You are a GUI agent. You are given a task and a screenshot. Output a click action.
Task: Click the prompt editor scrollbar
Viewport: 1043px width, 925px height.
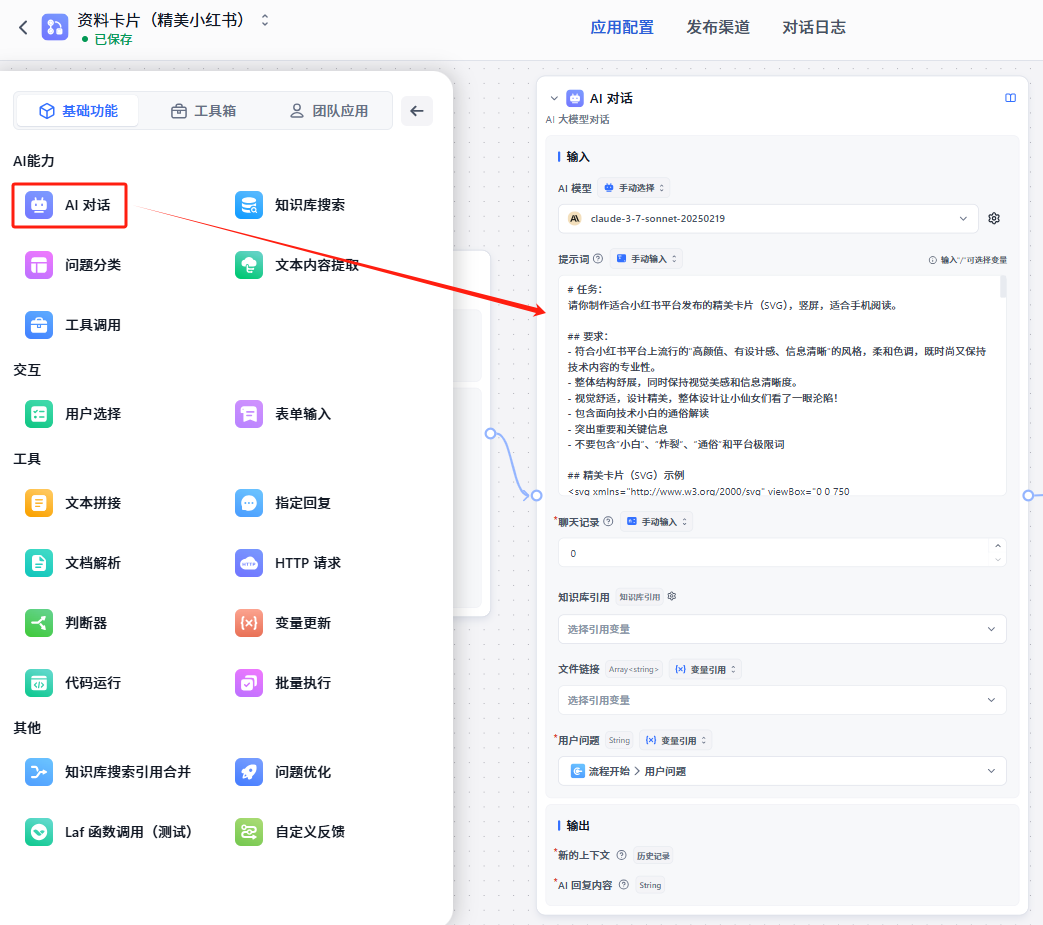1002,287
